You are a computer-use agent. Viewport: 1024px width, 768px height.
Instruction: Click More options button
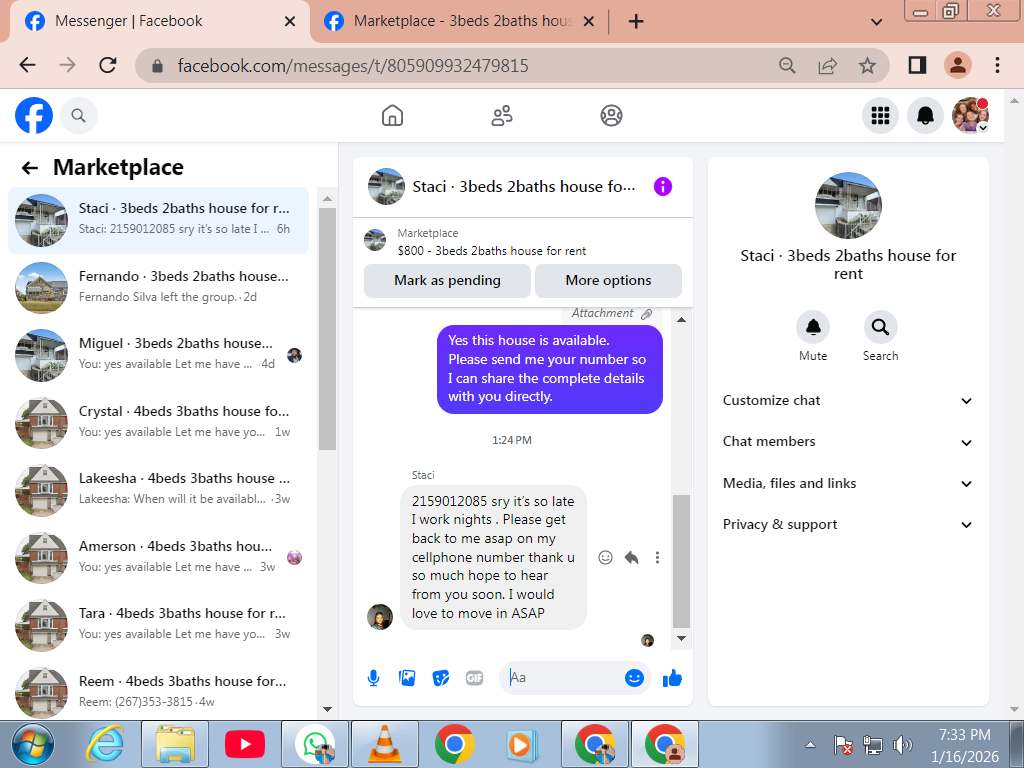[609, 281]
